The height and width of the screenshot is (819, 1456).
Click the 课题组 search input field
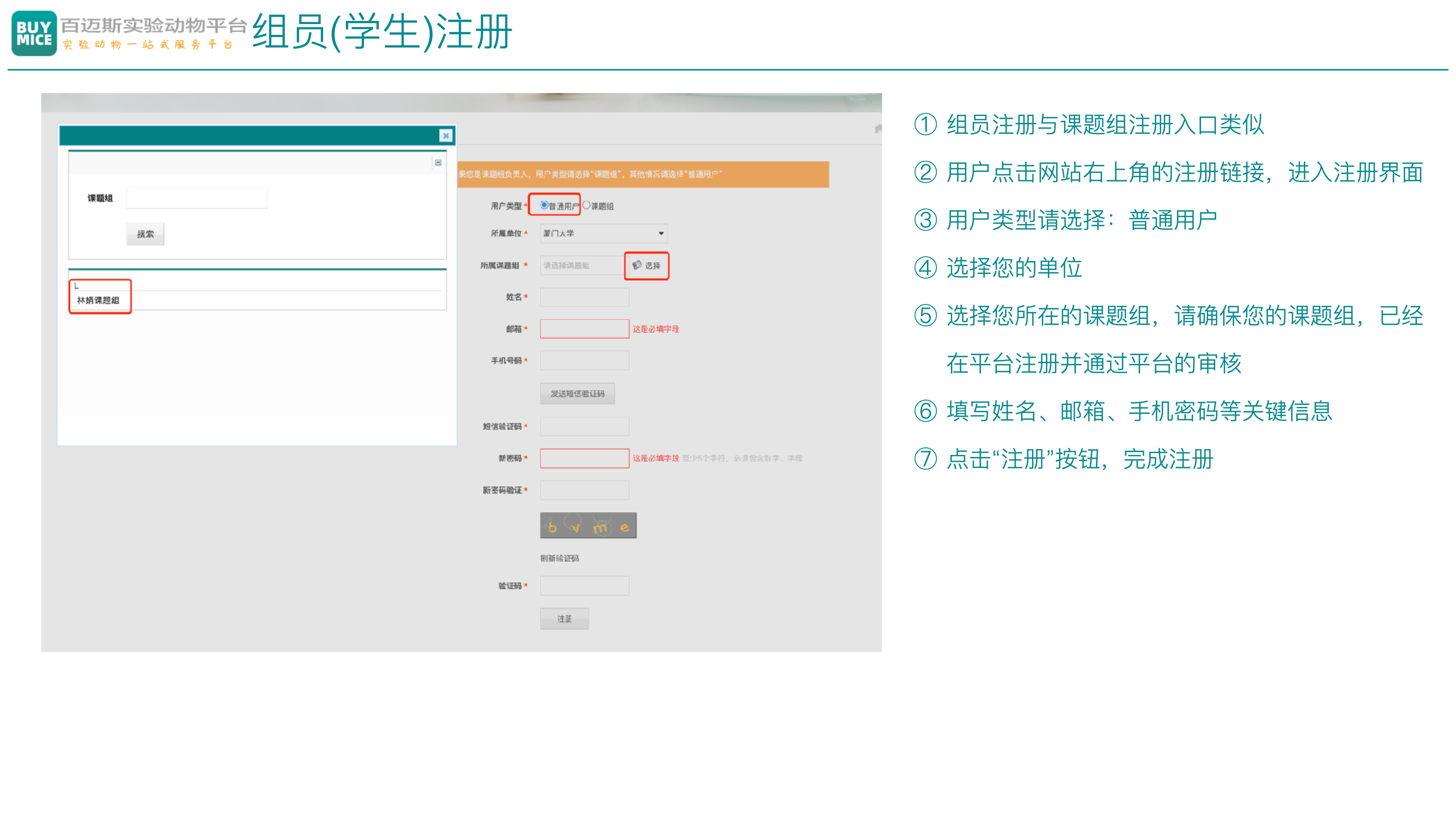tap(197, 198)
